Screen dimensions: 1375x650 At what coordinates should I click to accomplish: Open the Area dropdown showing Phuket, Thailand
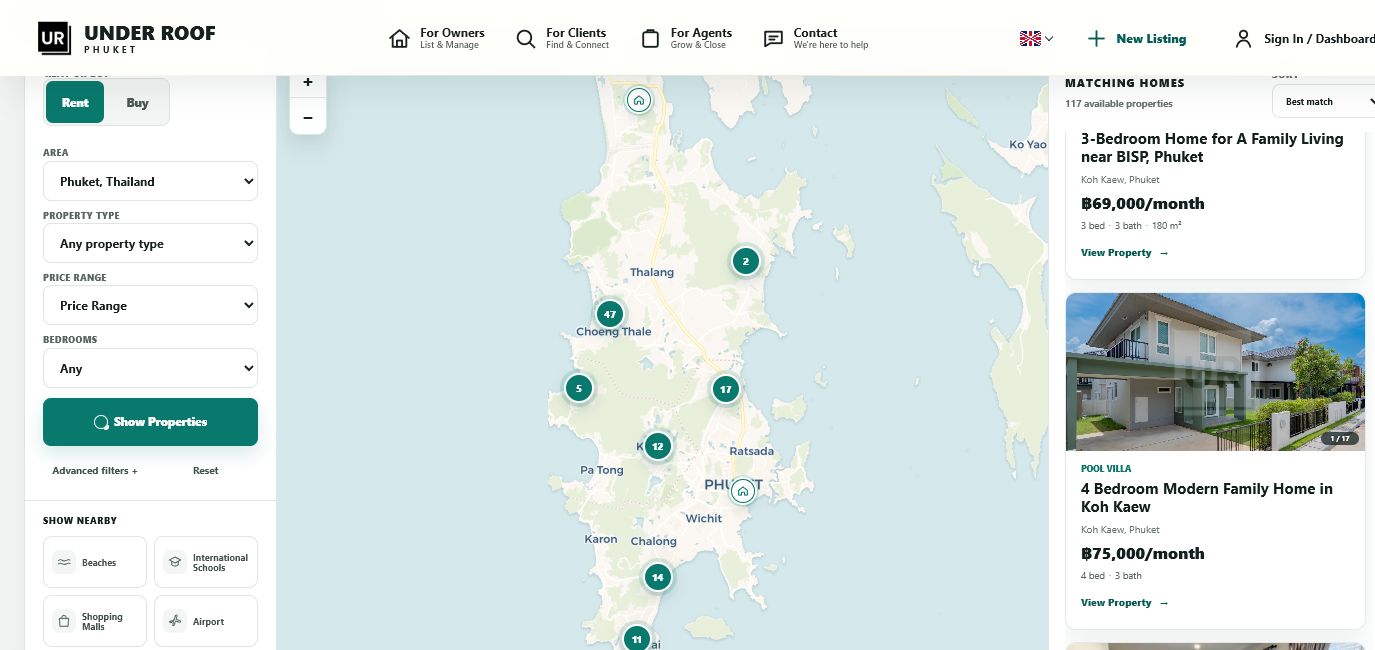click(150, 181)
